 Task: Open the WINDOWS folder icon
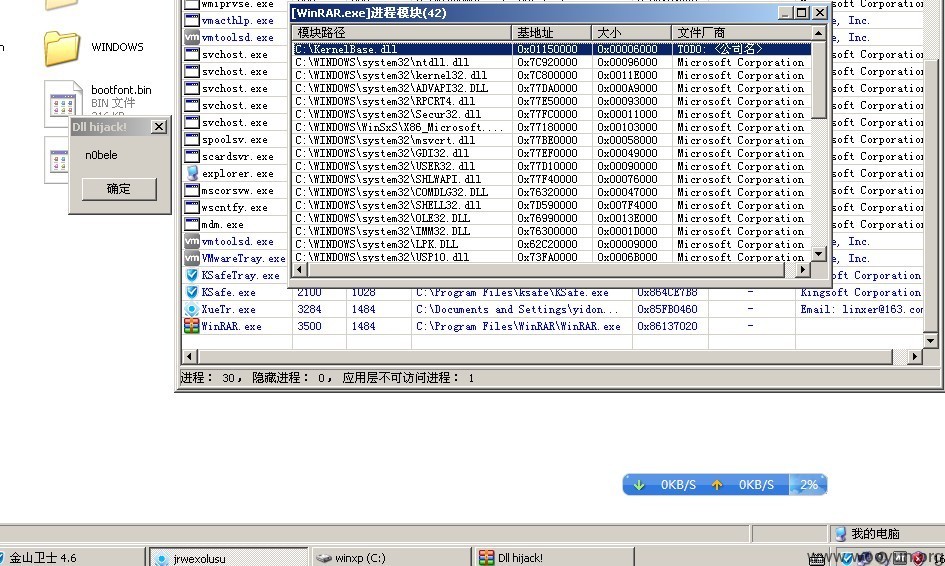pyautogui.click(x=62, y=48)
